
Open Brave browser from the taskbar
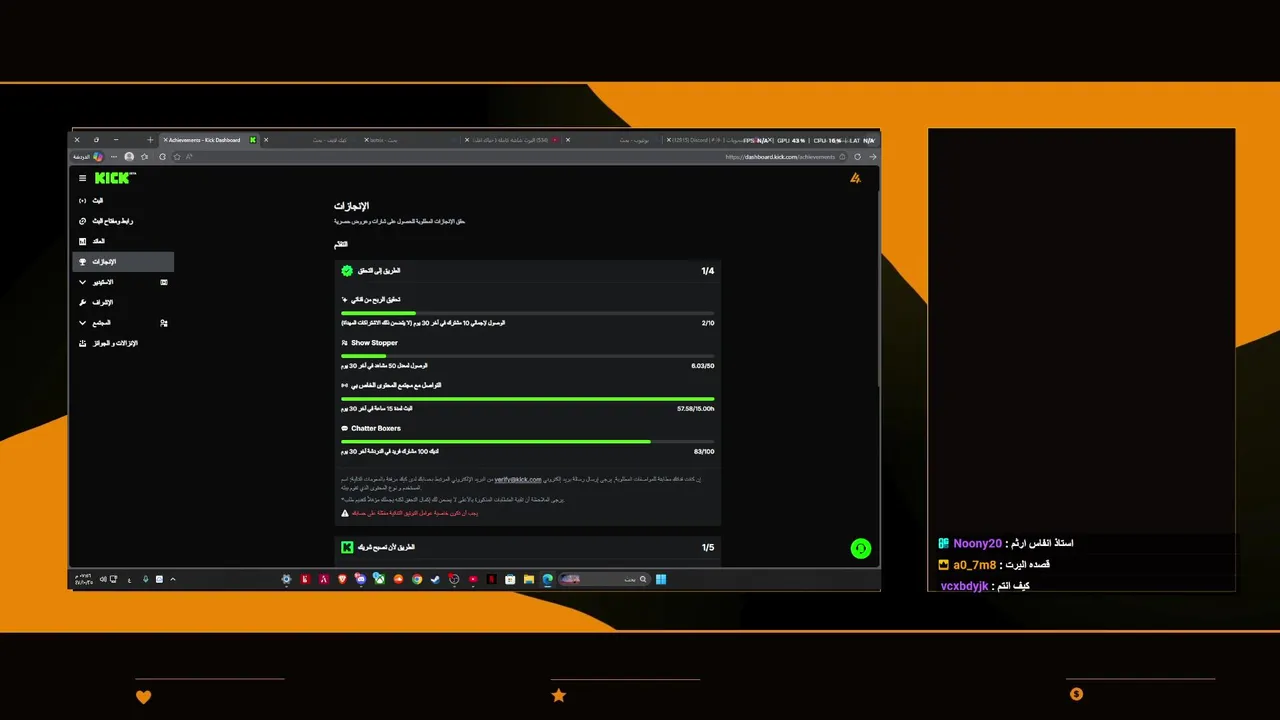click(x=342, y=579)
